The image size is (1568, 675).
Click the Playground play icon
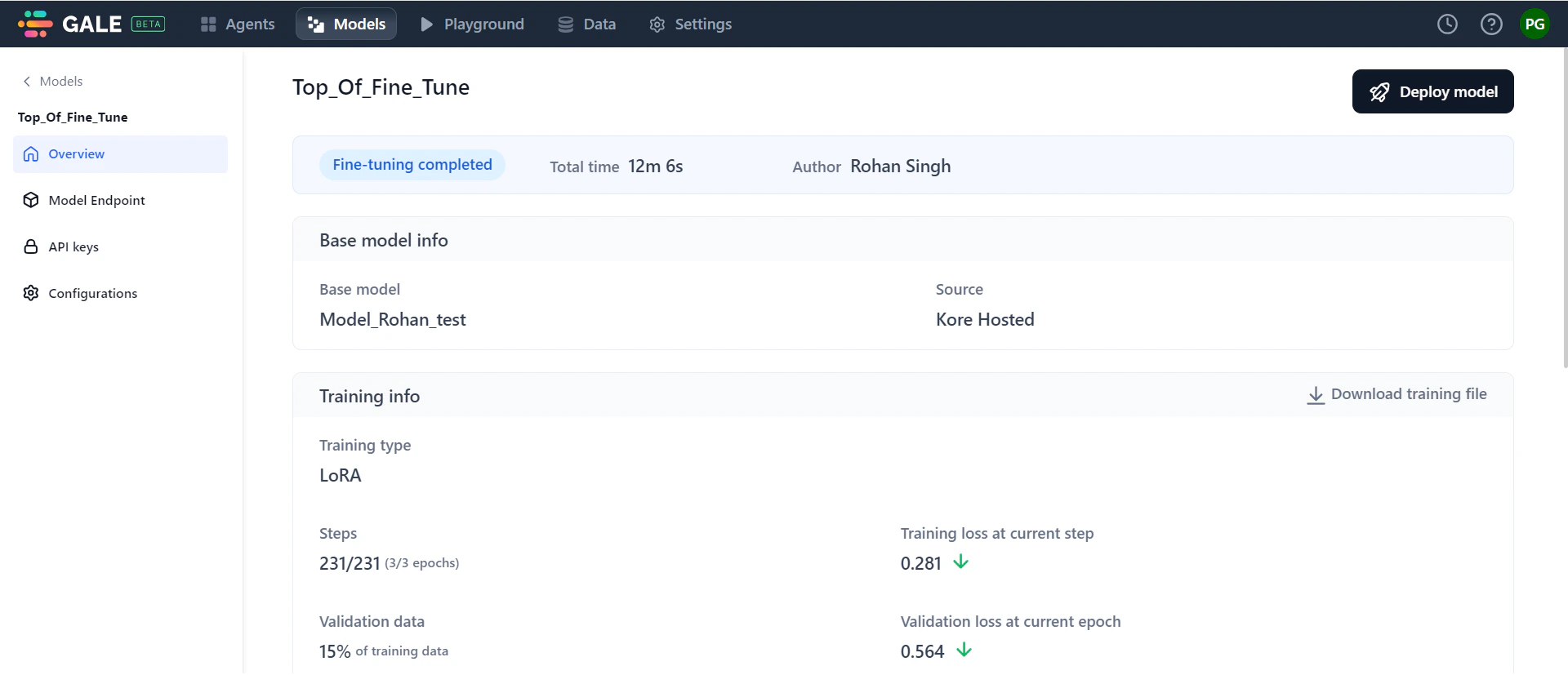[426, 24]
